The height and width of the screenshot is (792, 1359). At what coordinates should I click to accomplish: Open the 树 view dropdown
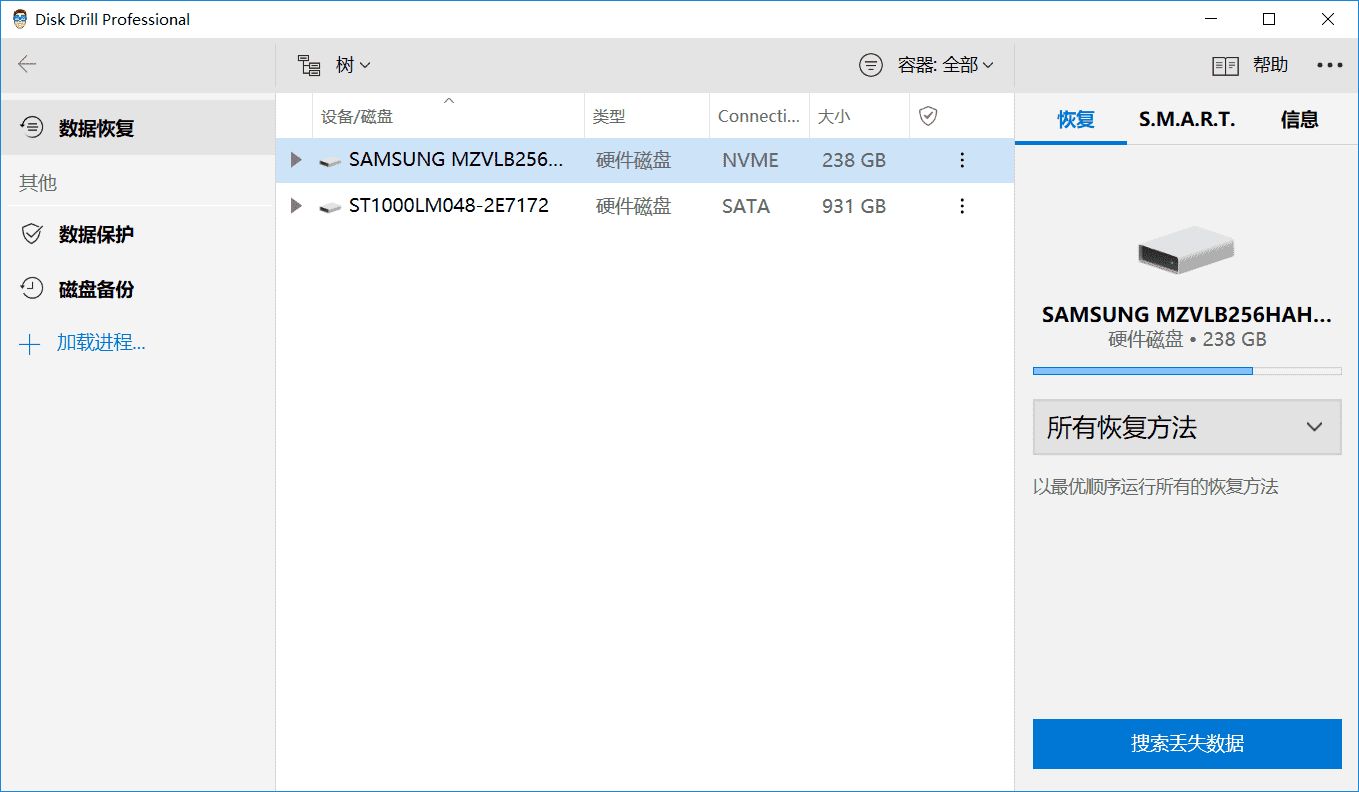[344, 64]
